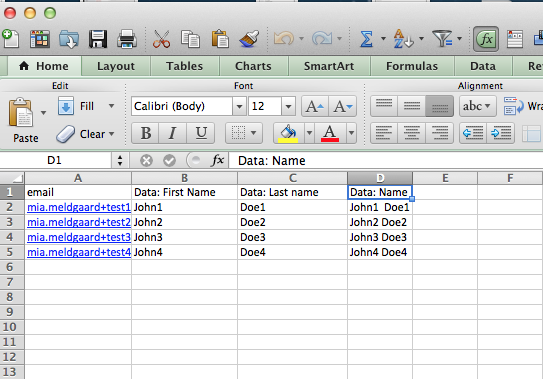
Task: Switch to the Home tab
Action: (44, 66)
